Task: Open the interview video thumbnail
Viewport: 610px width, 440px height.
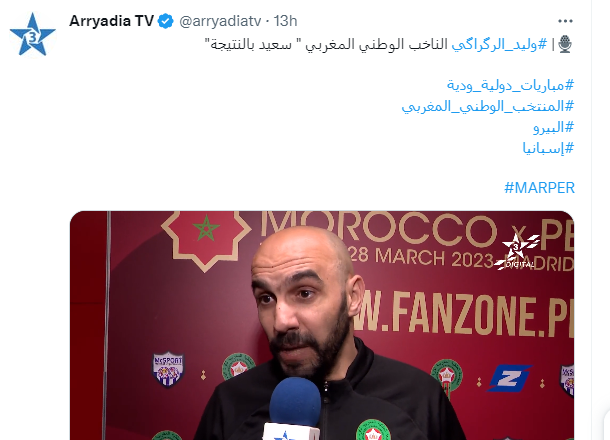Action: [x=322, y=325]
